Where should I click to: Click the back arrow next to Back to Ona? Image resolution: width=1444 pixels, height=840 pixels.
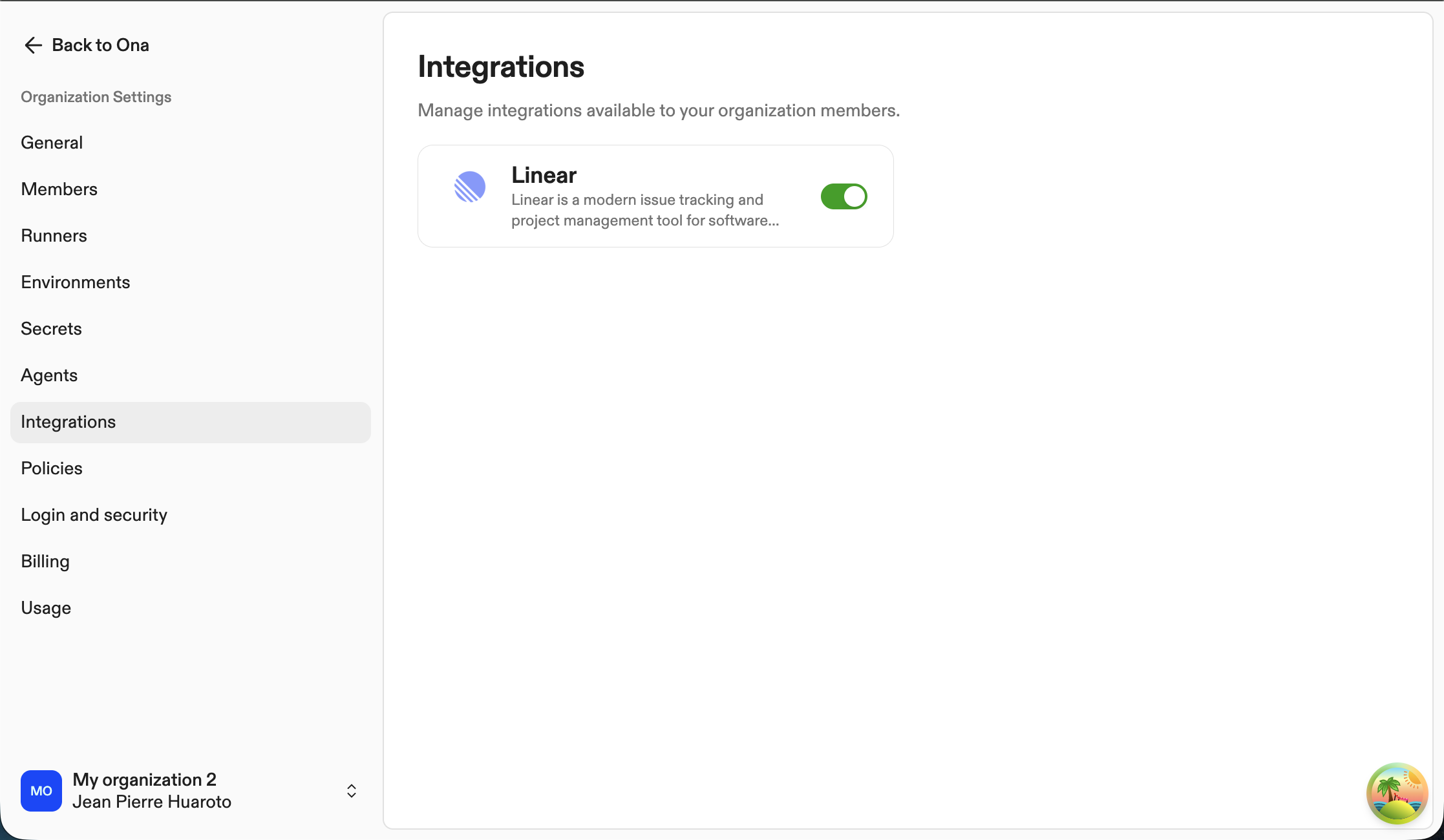pyautogui.click(x=33, y=45)
